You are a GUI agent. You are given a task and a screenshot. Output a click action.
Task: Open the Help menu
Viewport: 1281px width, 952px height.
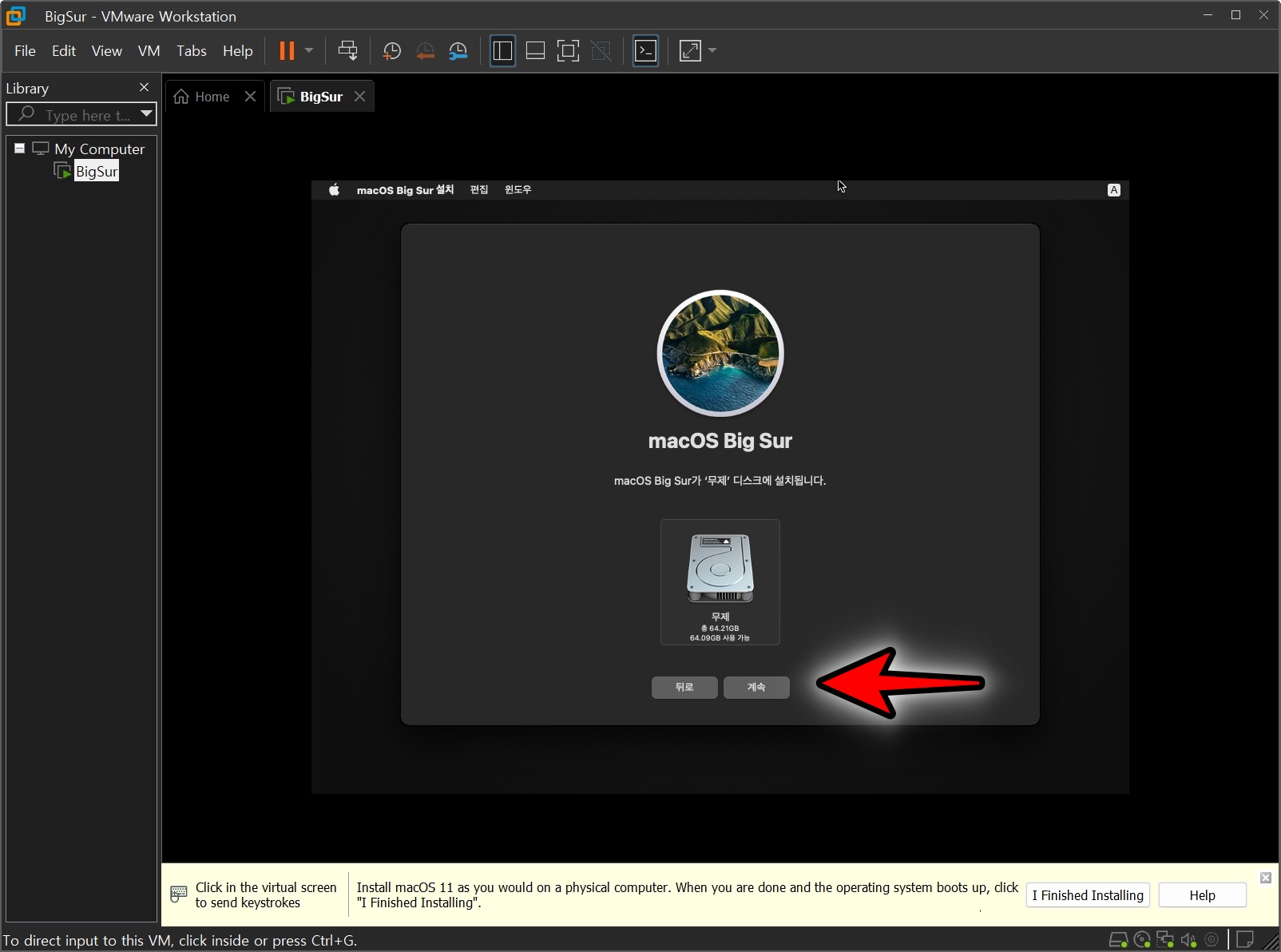(237, 51)
